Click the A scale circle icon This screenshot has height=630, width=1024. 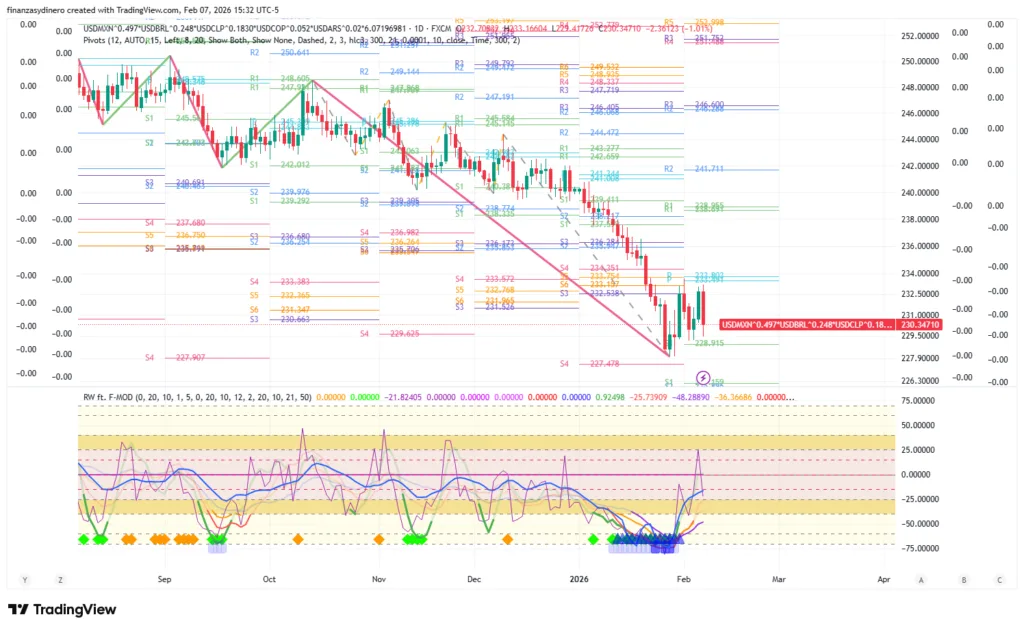point(922,579)
